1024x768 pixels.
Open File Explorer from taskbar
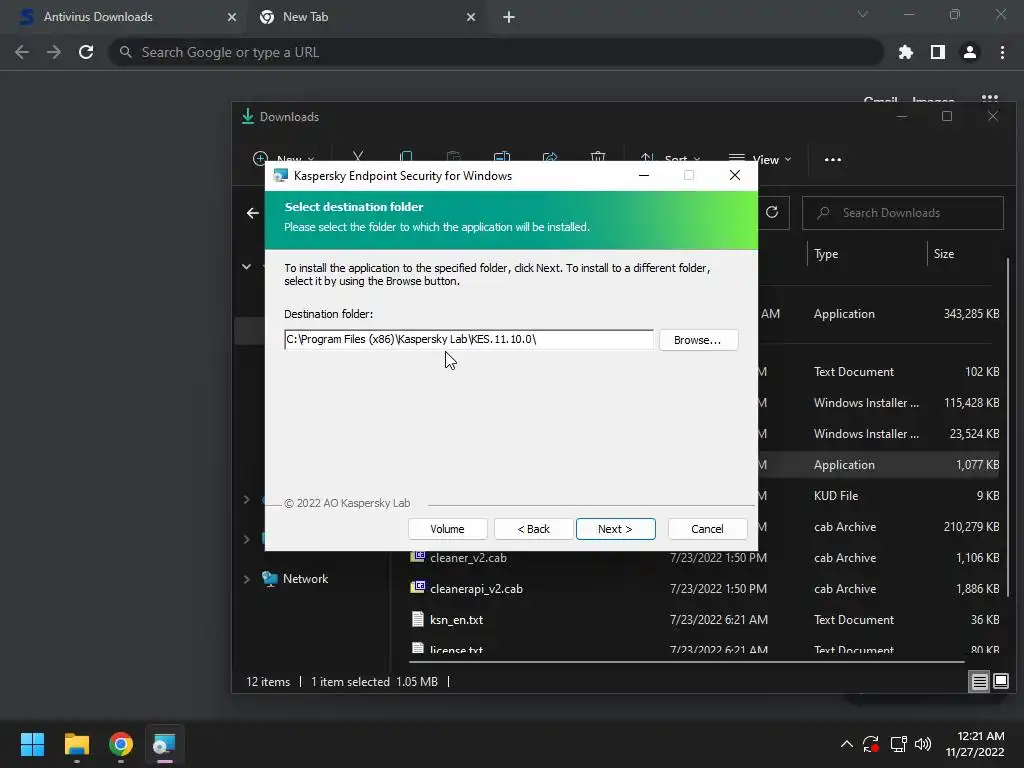click(x=76, y=744)
